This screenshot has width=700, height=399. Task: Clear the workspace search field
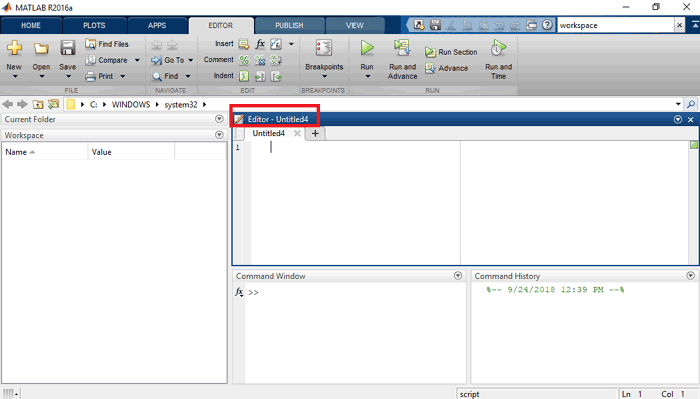679,25
